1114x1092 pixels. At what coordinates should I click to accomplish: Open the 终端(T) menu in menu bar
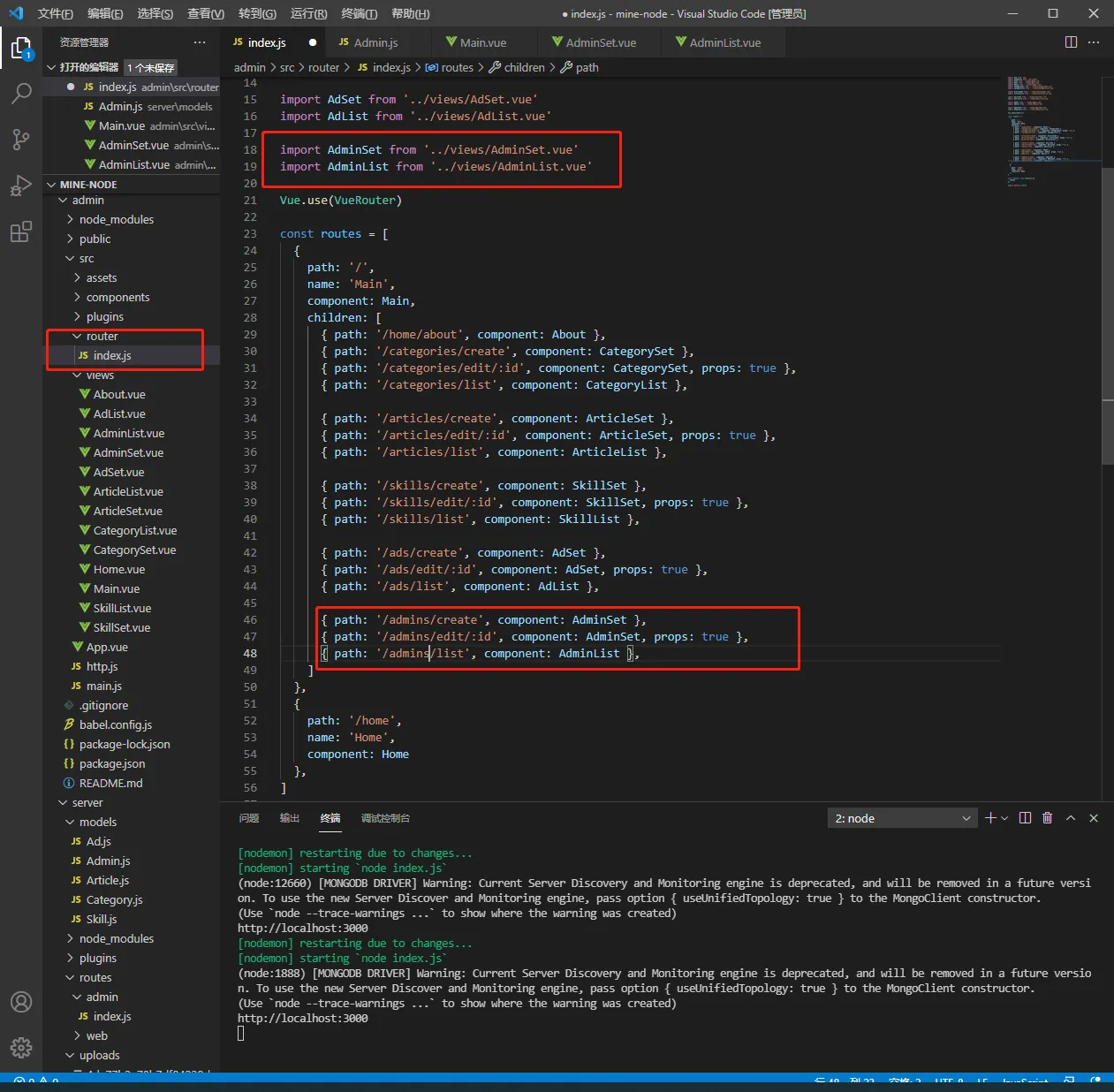tap(359, 13)
